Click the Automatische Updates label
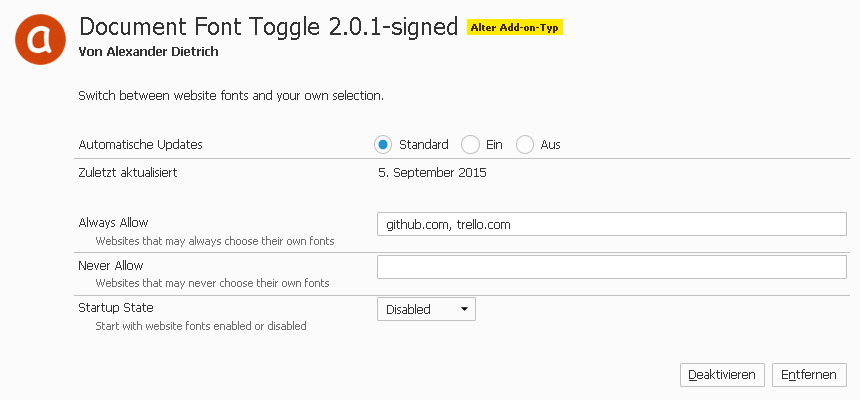Image resolution: width=860 pixels, height=400 pixels. click(140, 145)
